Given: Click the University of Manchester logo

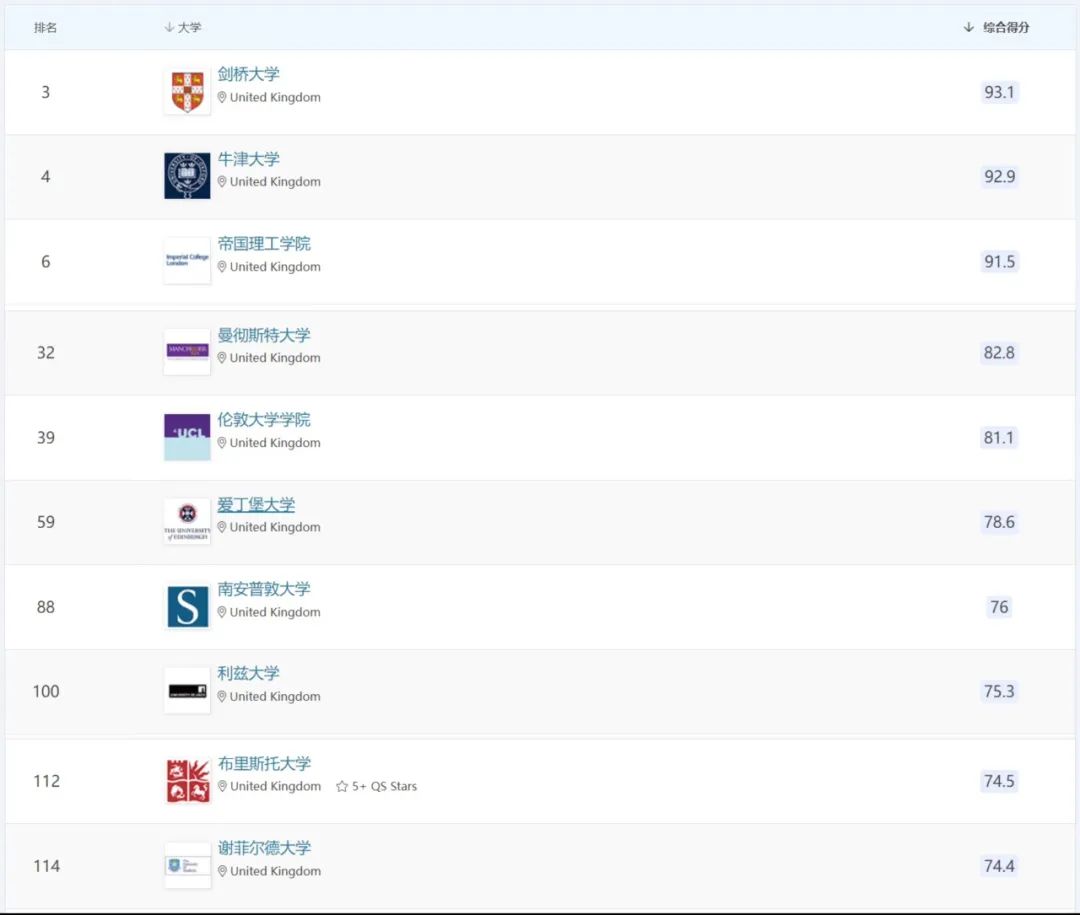Looking at the screenshot, I should (187, 351).
